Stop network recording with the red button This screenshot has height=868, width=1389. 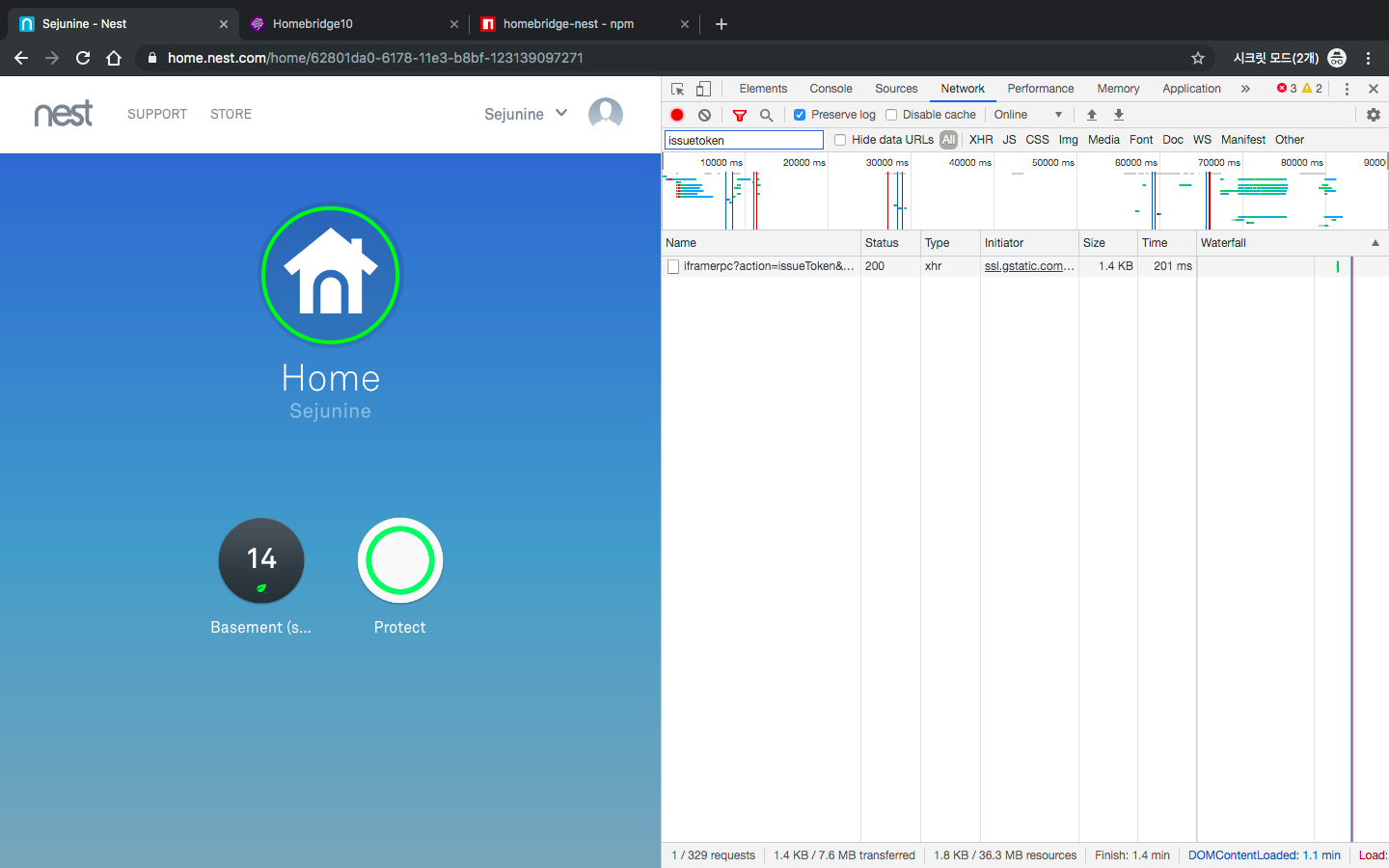tap(677, 115)
